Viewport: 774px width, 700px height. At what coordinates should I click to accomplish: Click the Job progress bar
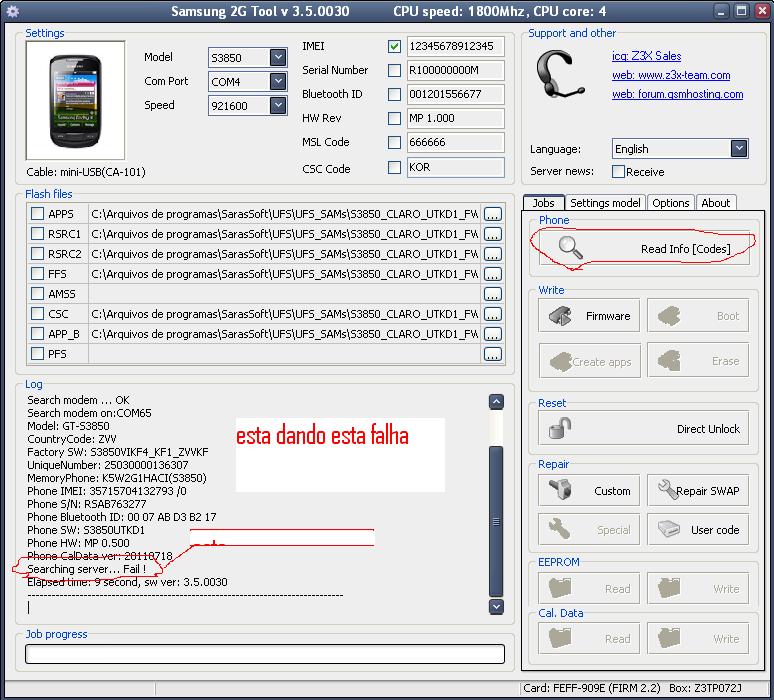pos(265,654)
